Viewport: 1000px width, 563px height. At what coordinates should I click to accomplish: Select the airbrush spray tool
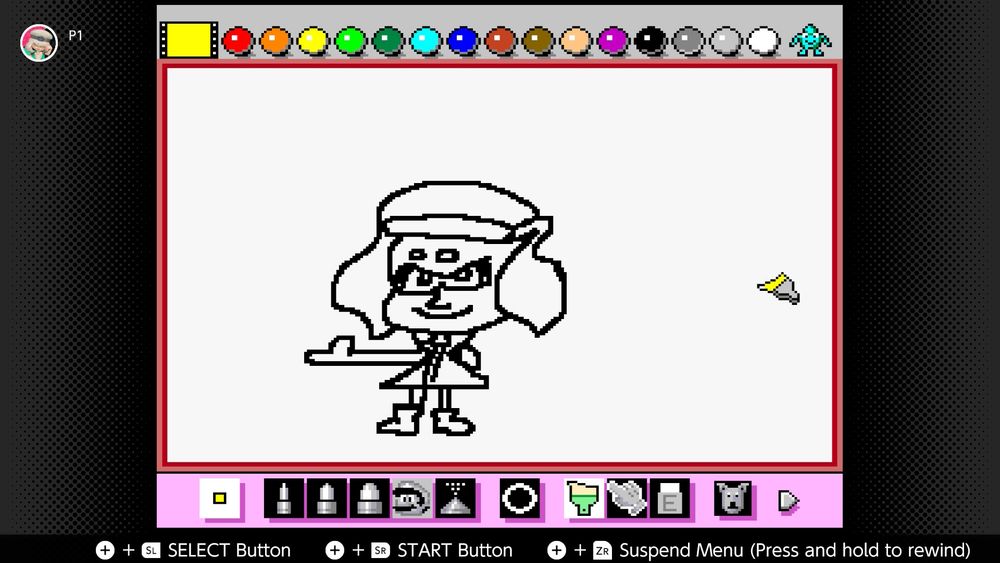pos(455,498)
